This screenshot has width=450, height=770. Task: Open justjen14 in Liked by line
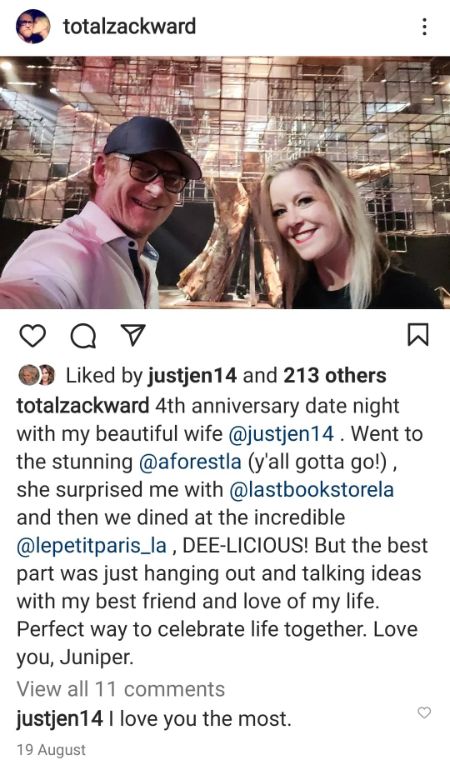(192, 376)
